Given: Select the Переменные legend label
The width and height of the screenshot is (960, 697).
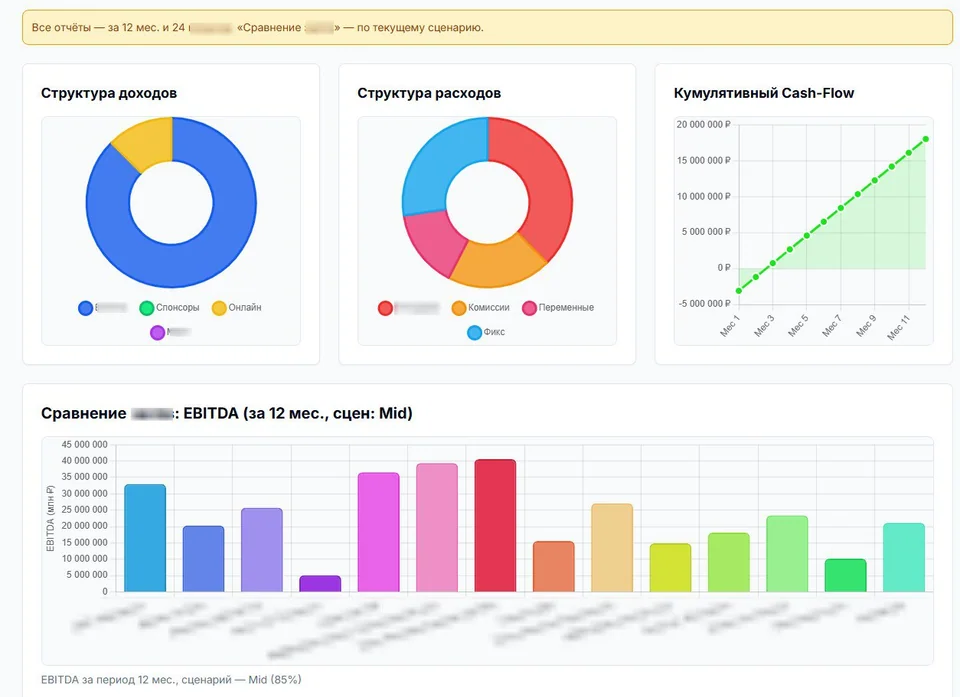Looking at the screenshot, I should tap(566, 307).
